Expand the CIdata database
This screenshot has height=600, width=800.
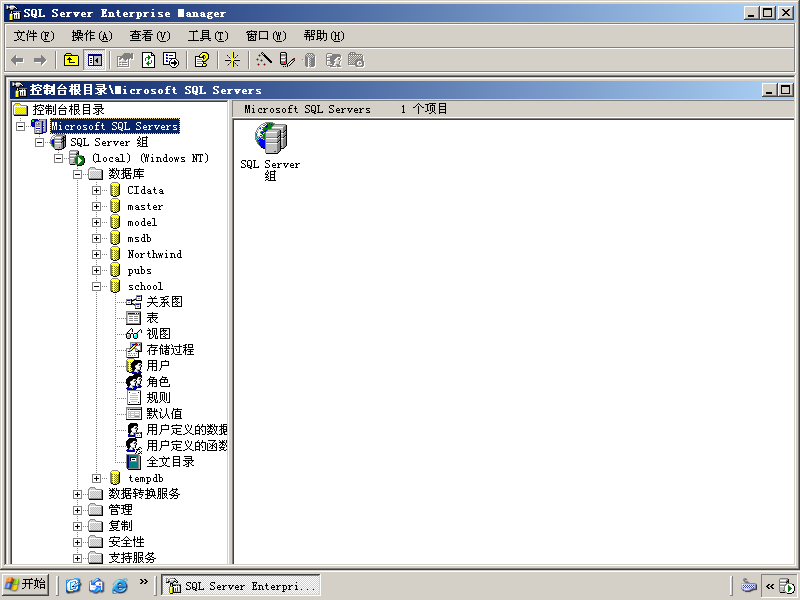[96, 190]
